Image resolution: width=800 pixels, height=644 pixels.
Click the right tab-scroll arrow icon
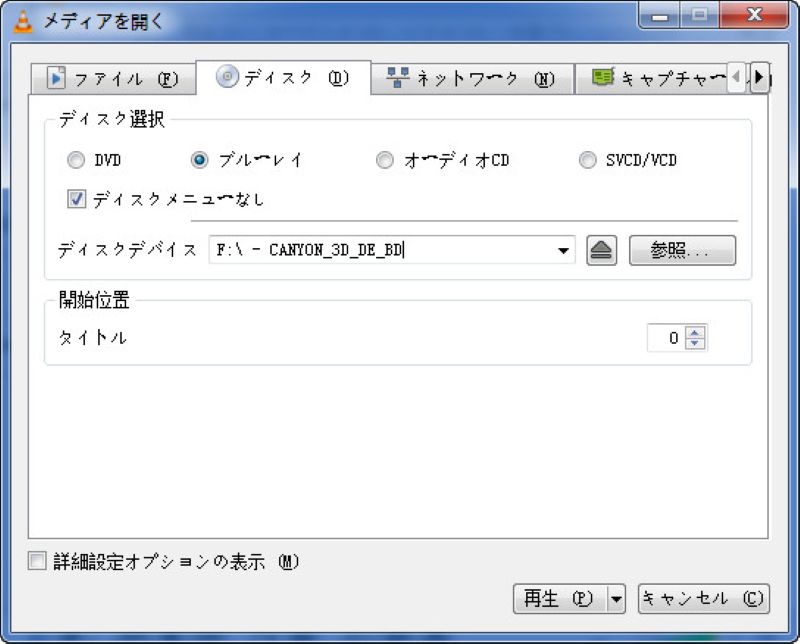[759, 76]
